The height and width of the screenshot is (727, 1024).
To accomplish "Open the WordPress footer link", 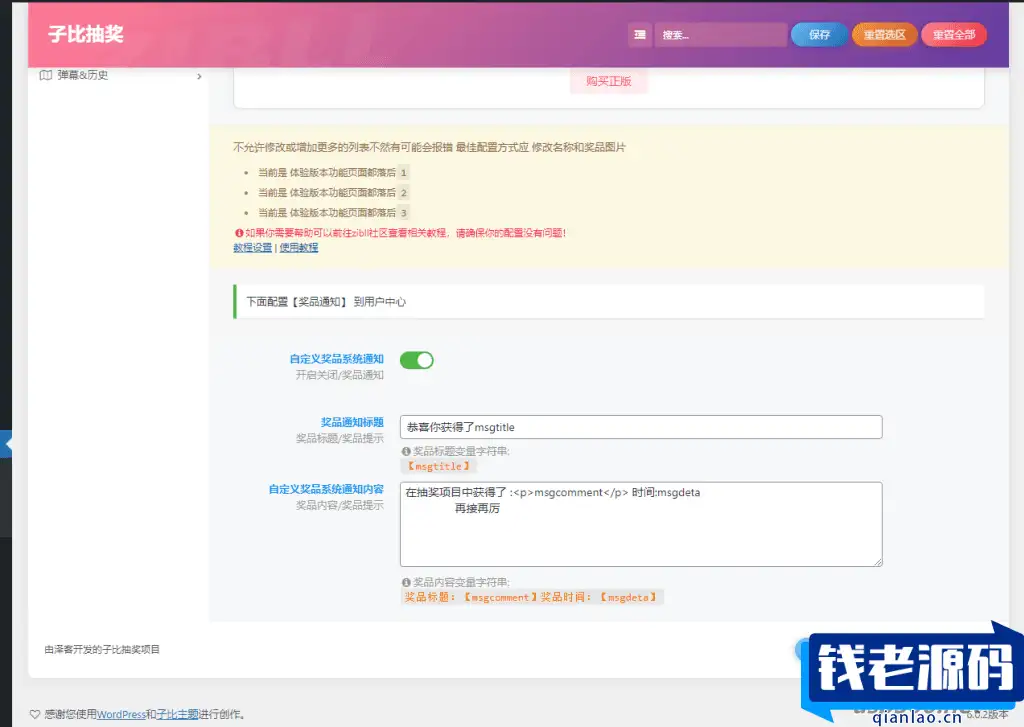I will point(121,715).
